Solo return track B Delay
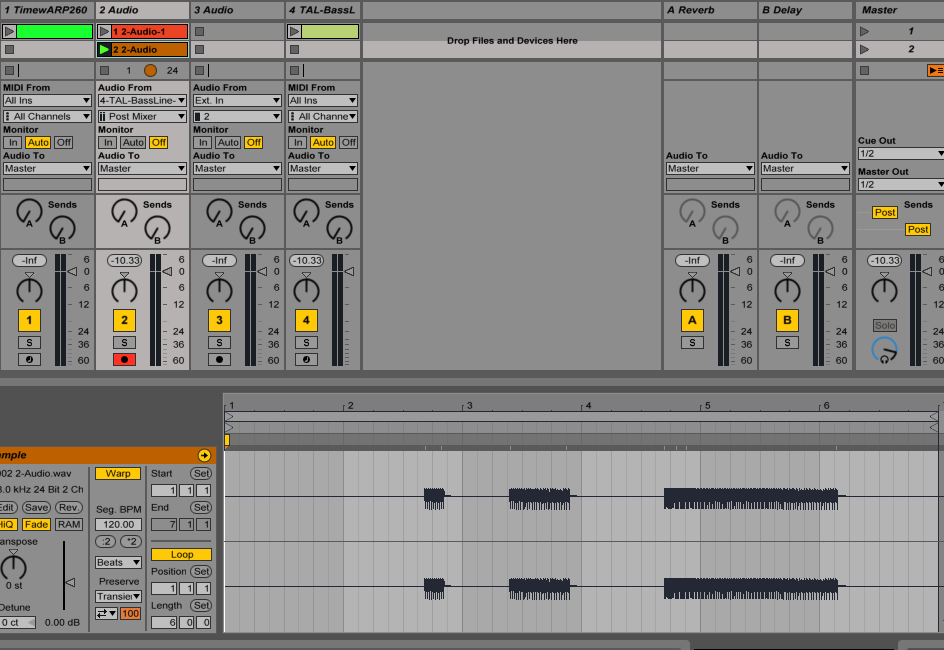944x650 pixels. (x=787, y=342)
